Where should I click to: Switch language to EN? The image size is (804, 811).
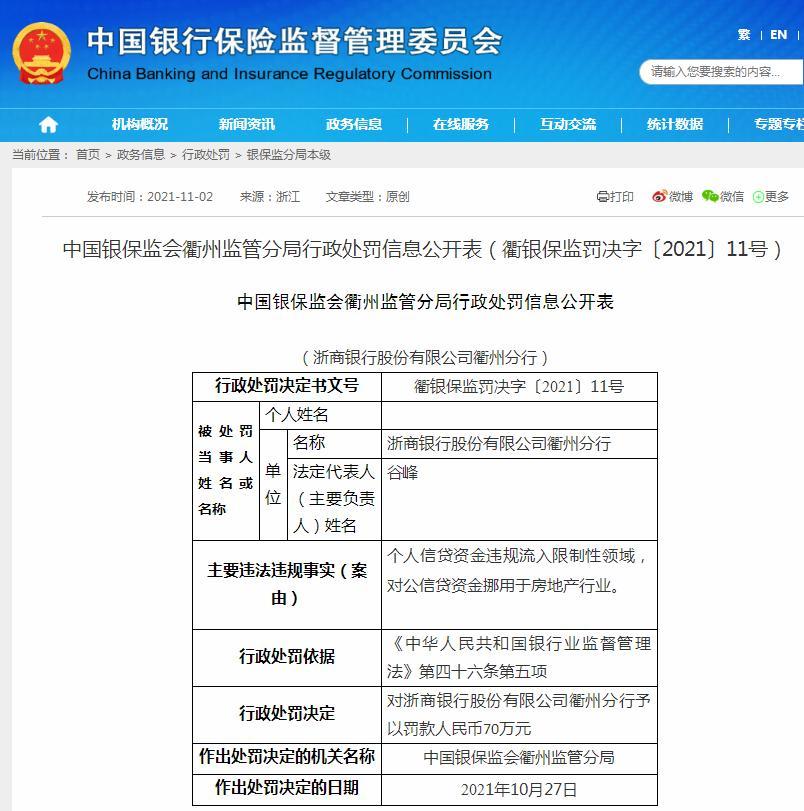[x=779, y=35]
